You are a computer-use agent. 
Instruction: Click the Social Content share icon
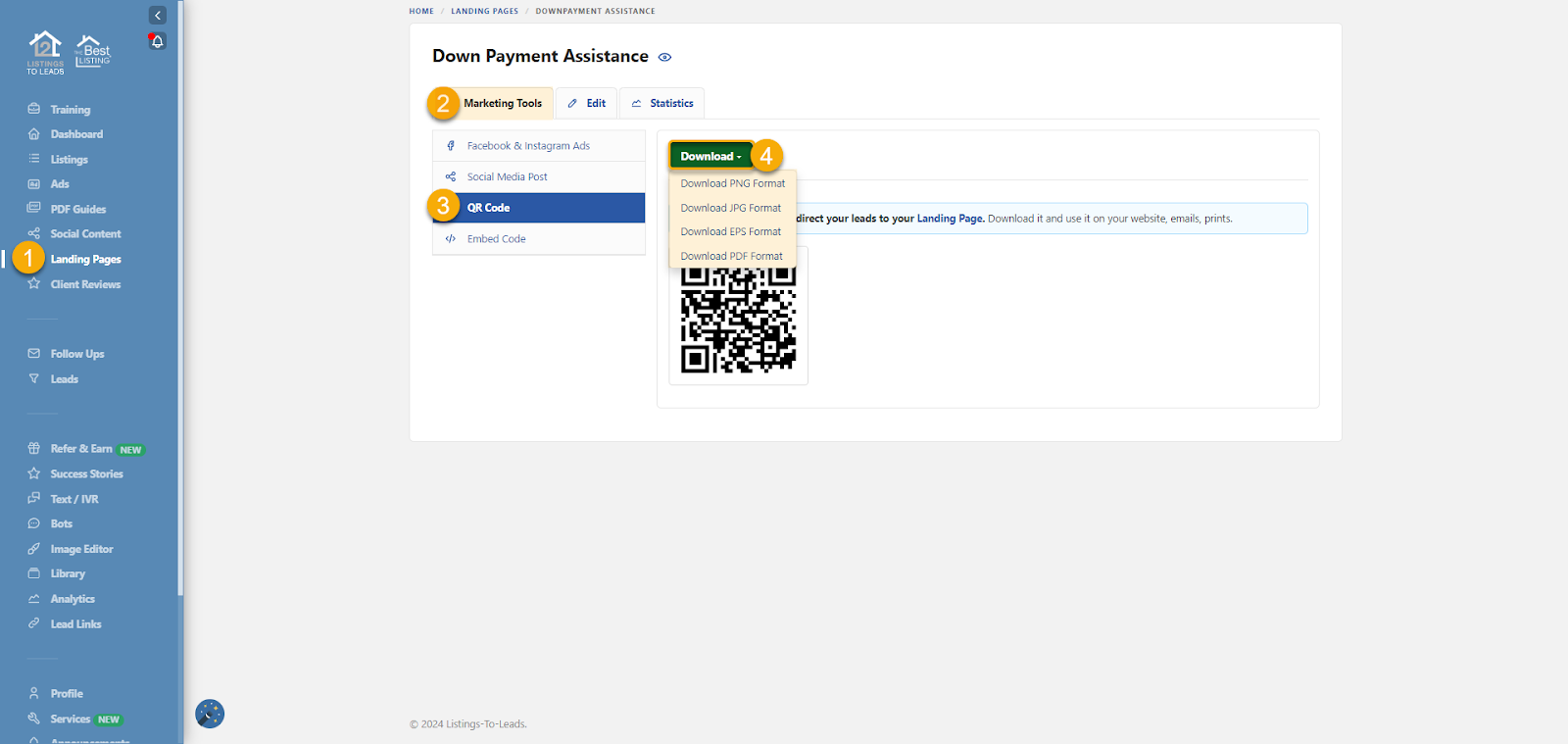click(x=33, y=233)
